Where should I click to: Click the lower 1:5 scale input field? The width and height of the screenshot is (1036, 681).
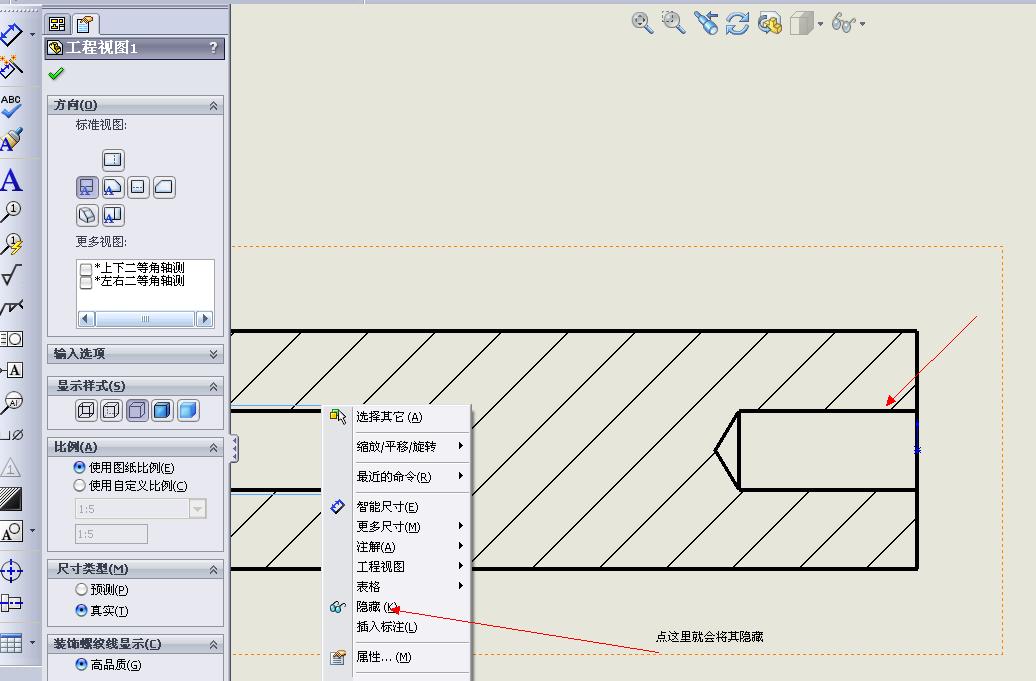coord(112,534)
